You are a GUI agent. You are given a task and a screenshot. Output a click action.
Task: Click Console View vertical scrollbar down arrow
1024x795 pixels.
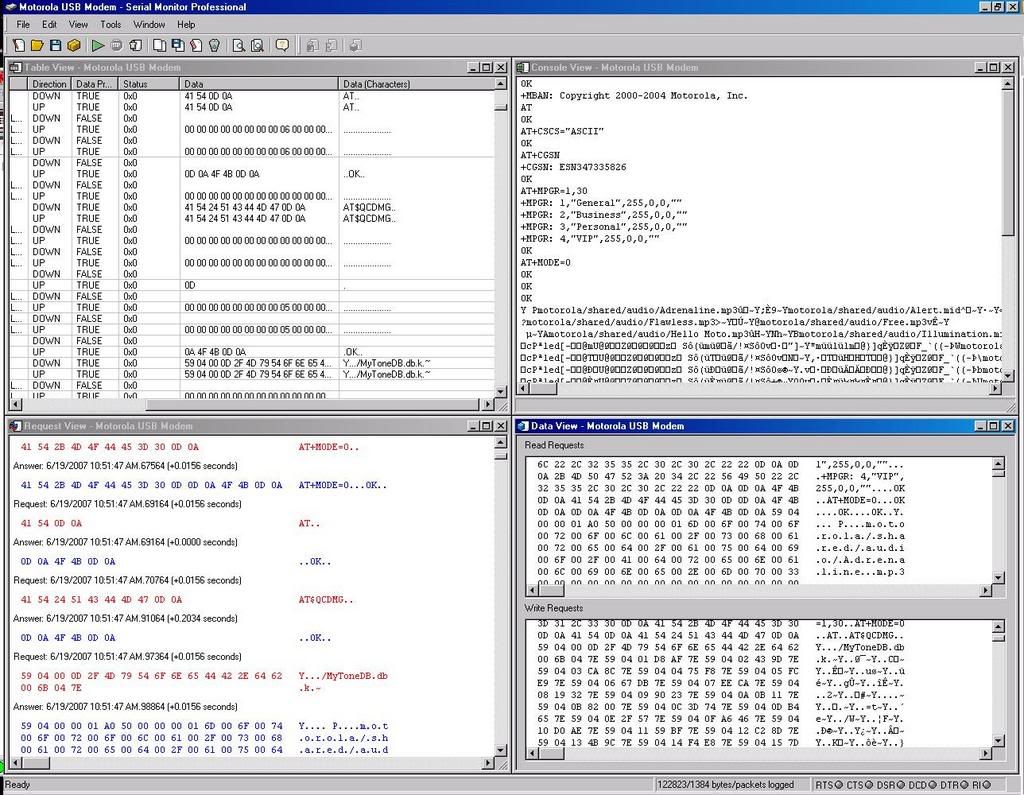pyautogui.click(x=1008, y=376)
